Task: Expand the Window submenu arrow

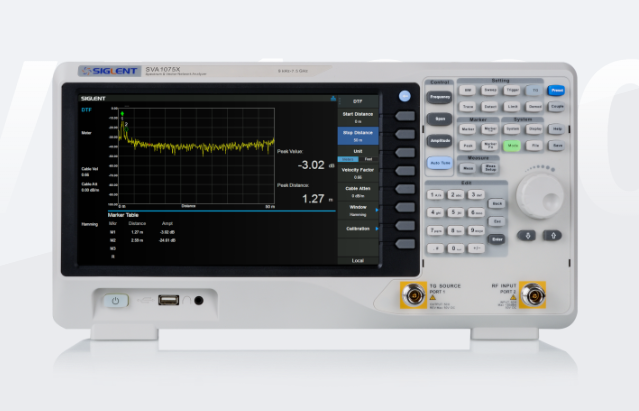Action: click(x=377, y=210)
